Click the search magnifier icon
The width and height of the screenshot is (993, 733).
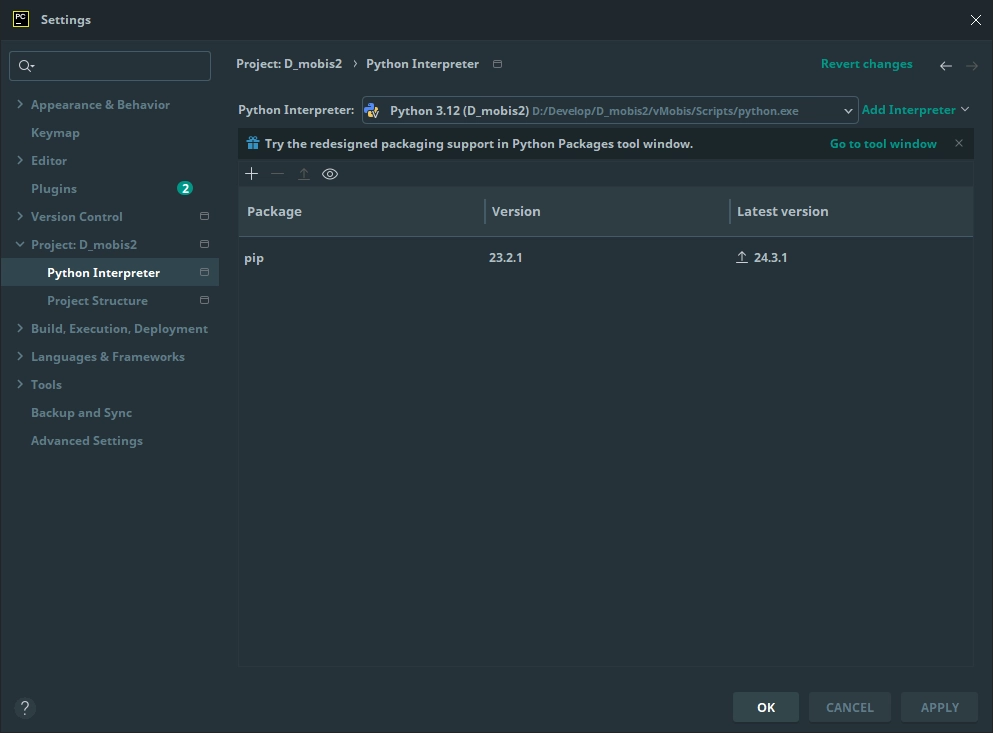(x=25, y=66)
